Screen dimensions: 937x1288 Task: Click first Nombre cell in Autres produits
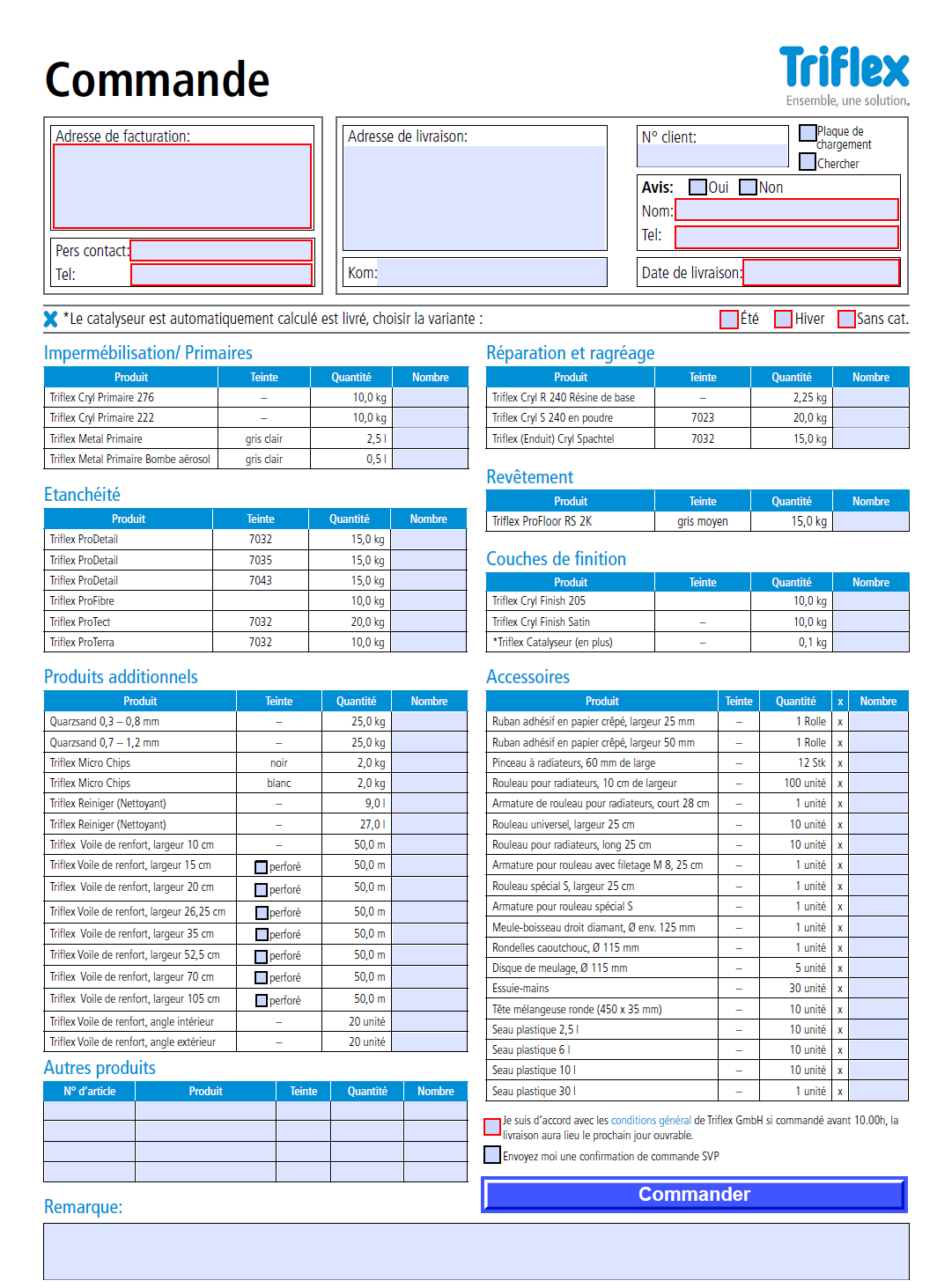pyautogui.click(x=436, y=1111)
